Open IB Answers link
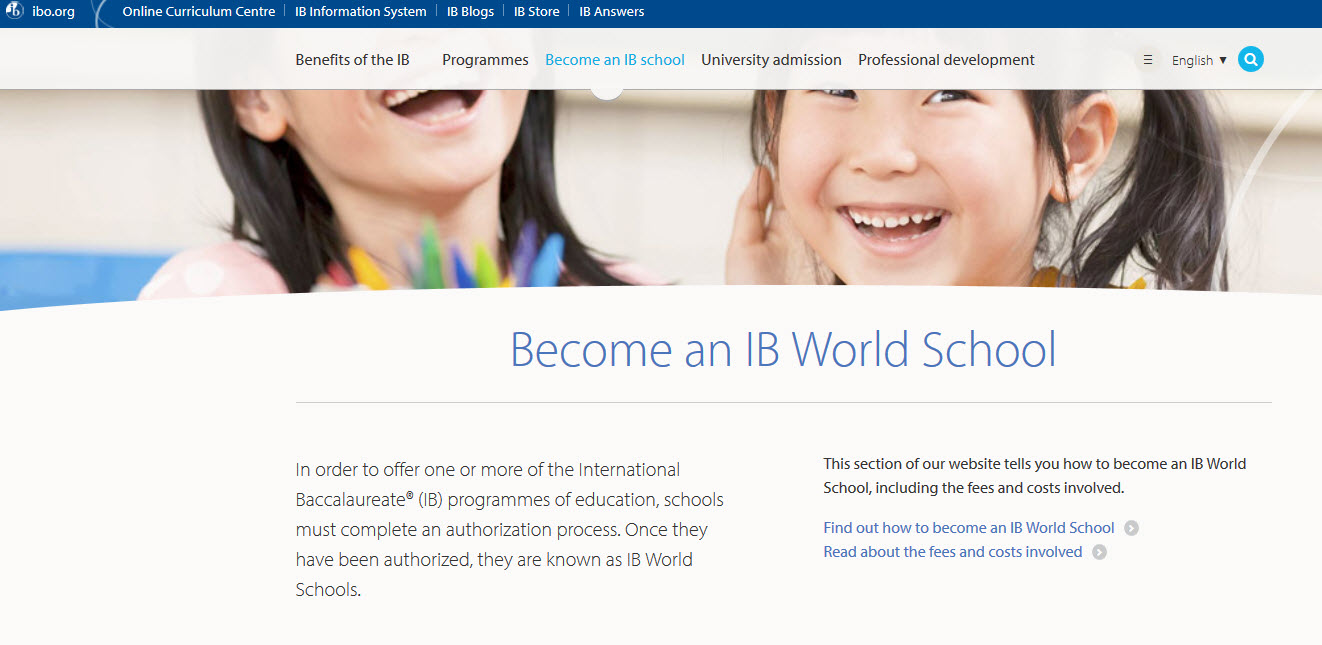 point(612,12)
